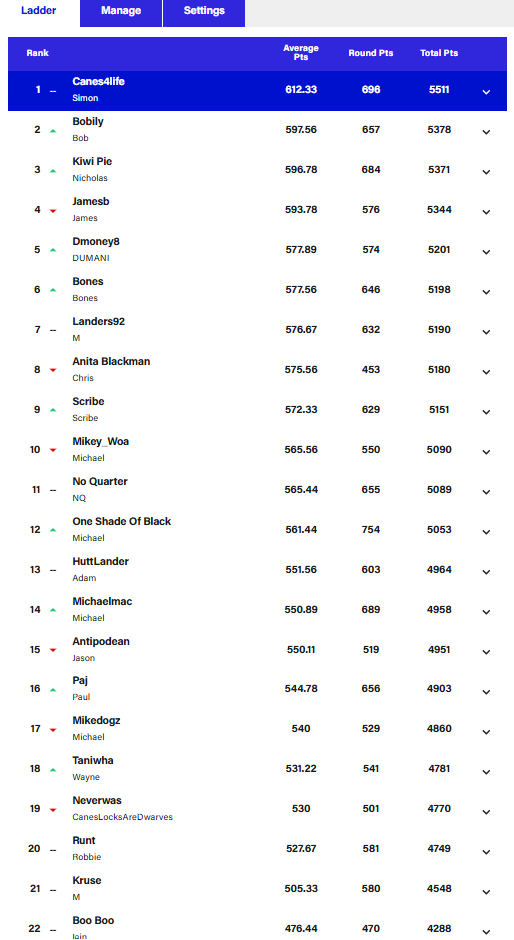
Task: Expand Kruse team row chevron
Action: [x=486, y=891]
